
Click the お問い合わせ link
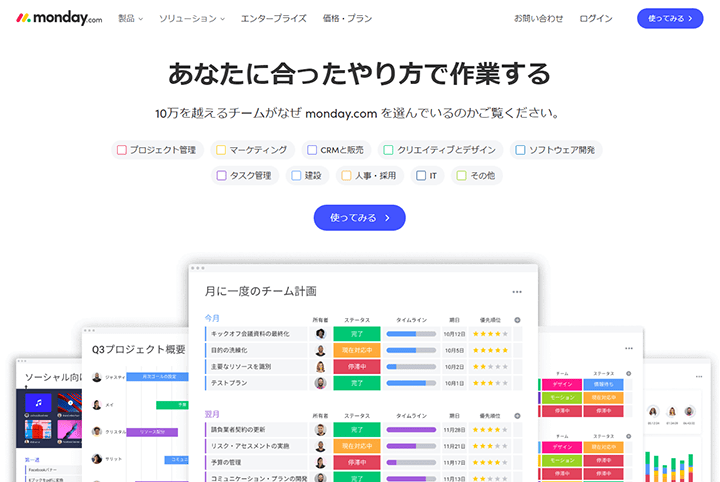click(x=538, y=18)
